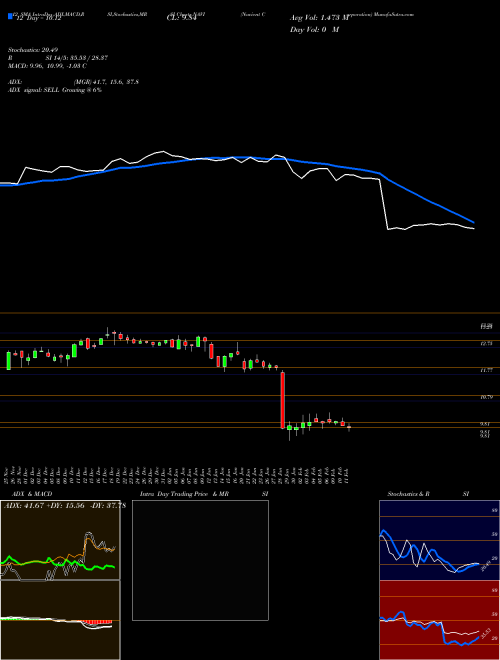This screenshot has width=500, height=660.
Task: Click the 'ADX: 41.67 +DY: 15.56 -DY: 37.78' header
Action: coord(65,506)
